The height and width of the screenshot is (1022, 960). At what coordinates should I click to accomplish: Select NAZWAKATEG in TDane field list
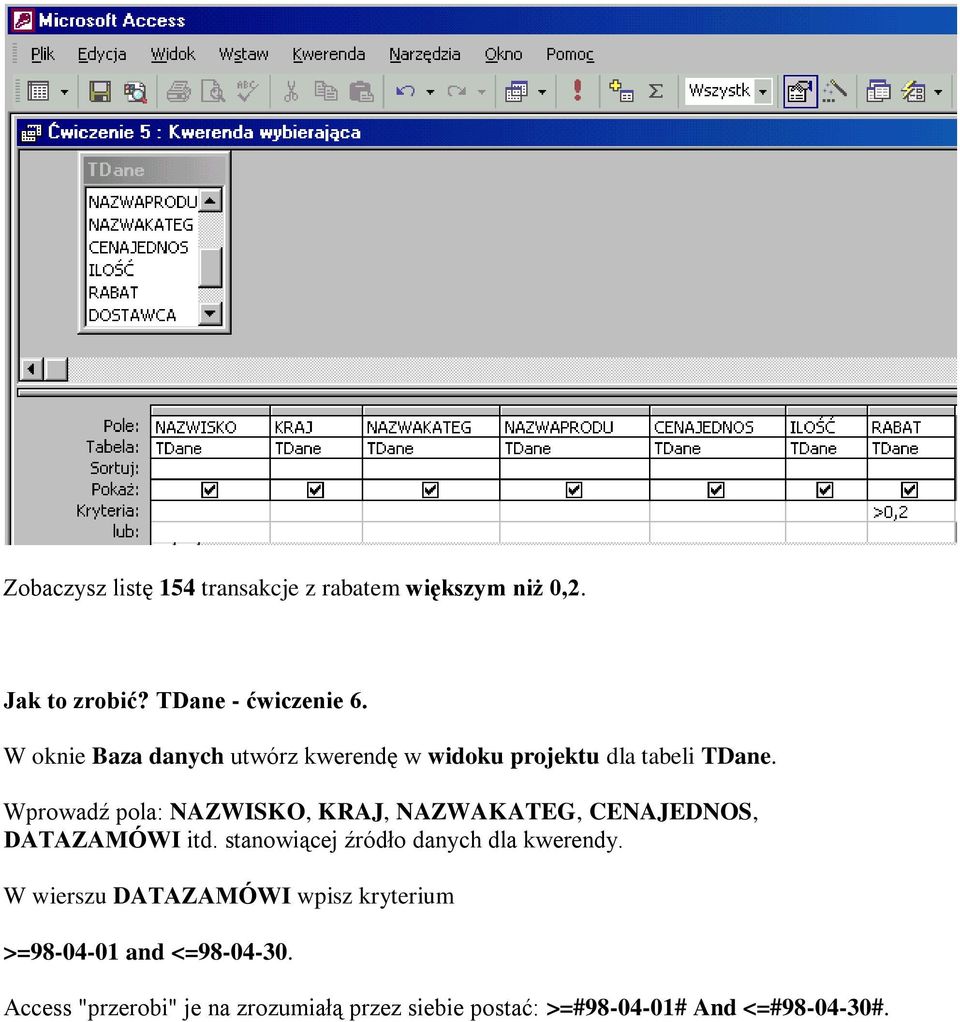click(x=142, y=225)
